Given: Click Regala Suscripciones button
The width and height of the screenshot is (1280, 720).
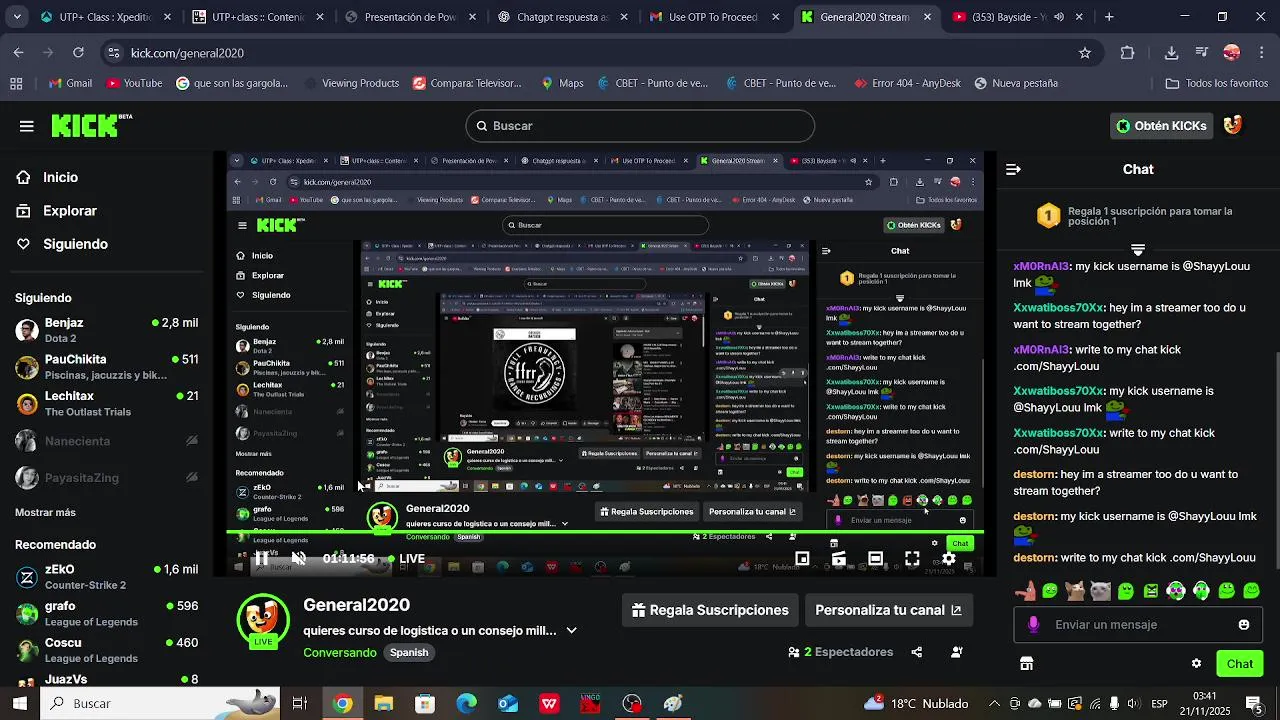Looking at the screenshot, I should 710,610.
